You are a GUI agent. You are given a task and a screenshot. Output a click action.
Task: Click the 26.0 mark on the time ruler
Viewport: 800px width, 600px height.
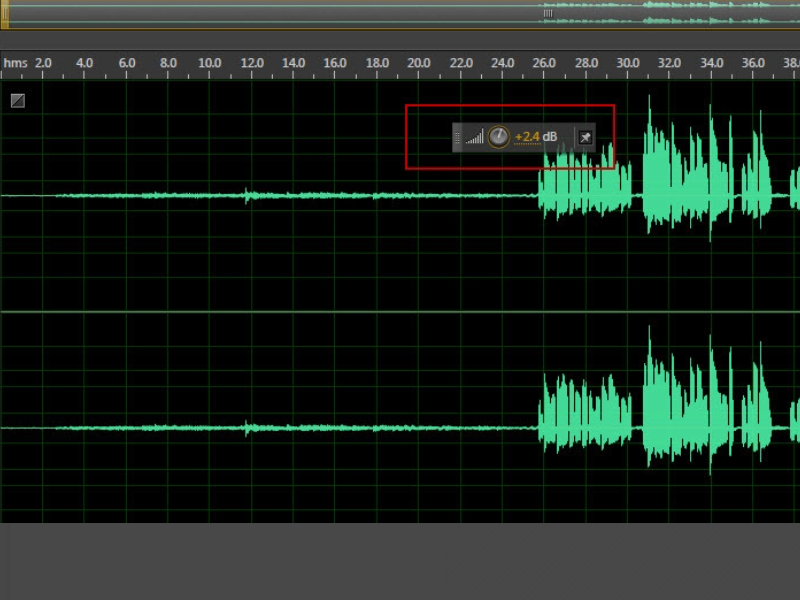[544, 63]
